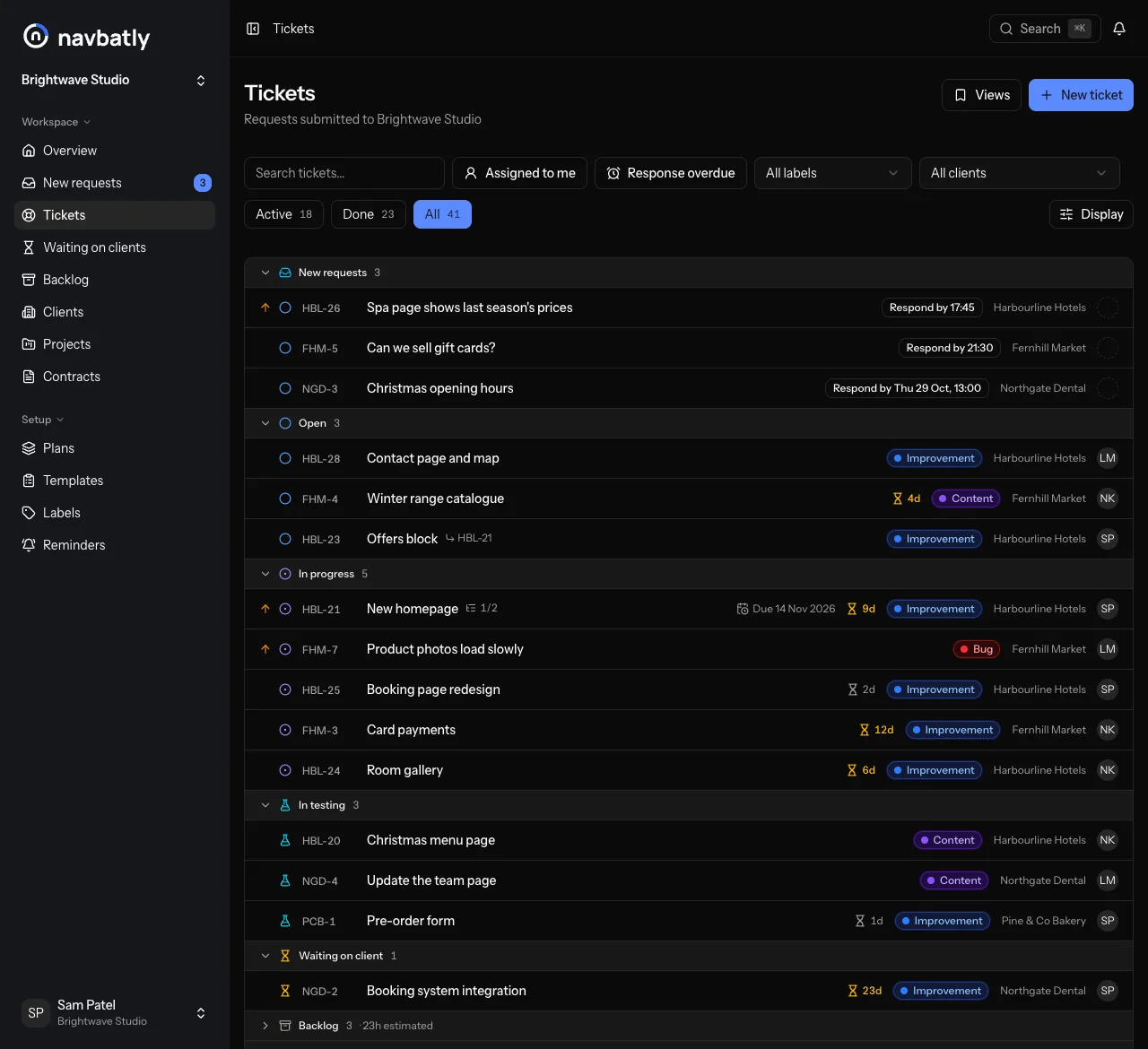Open the All labels dropdown
Image resolution: width=1148 pixels, height=1049 pixels.
(x=833, y=173)
